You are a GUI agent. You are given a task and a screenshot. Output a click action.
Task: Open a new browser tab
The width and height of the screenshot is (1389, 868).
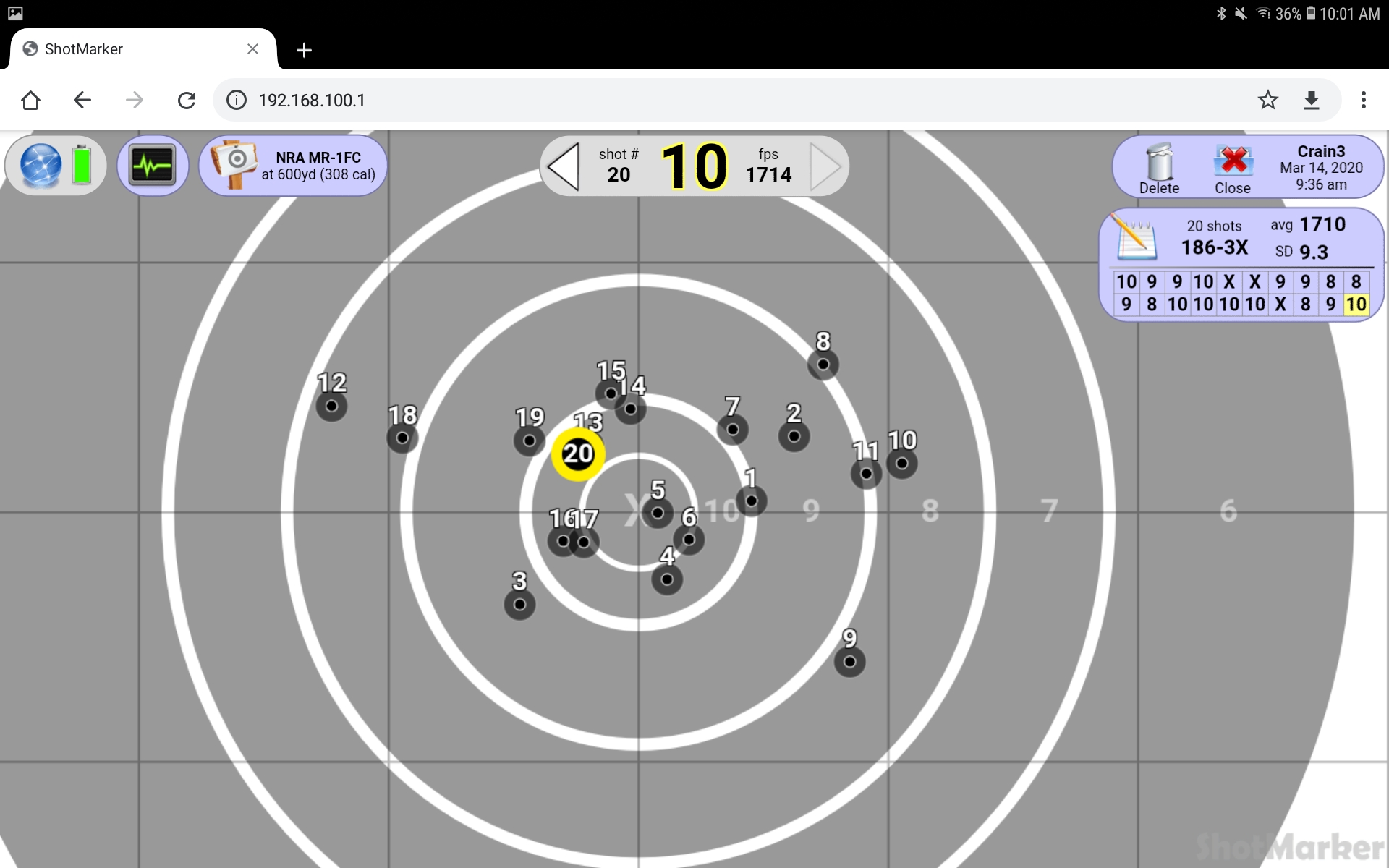point(304,50)
